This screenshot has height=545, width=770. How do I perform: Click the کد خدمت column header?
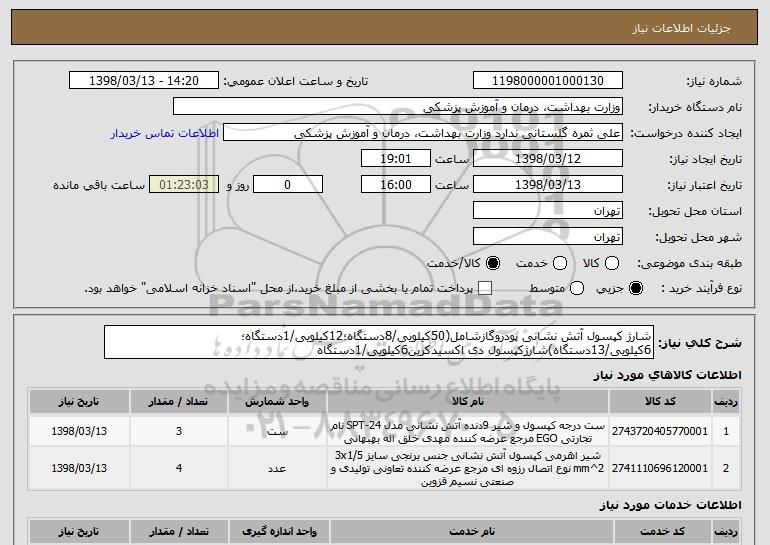tap(662, 532)
